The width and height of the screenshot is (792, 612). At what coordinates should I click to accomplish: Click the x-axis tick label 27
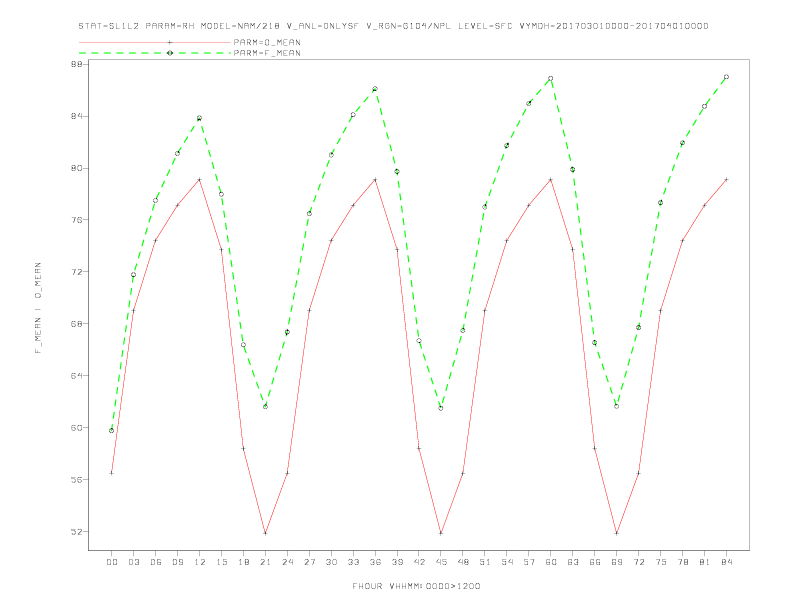click(x=309, y=562)
